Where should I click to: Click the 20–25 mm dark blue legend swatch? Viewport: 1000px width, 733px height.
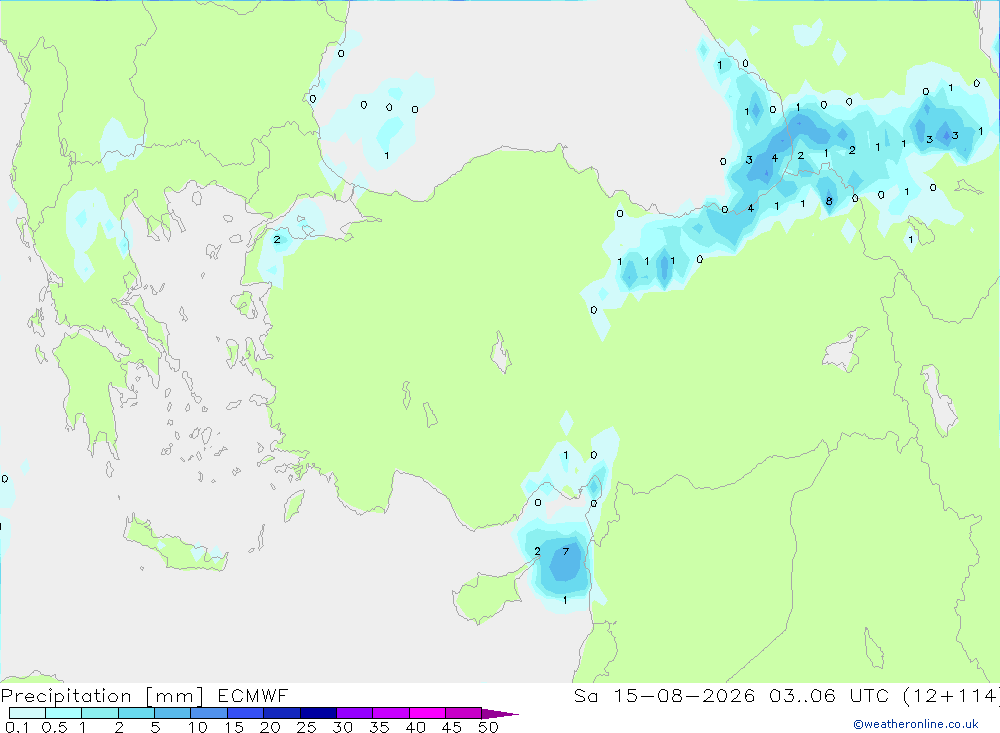coord(281,713)
